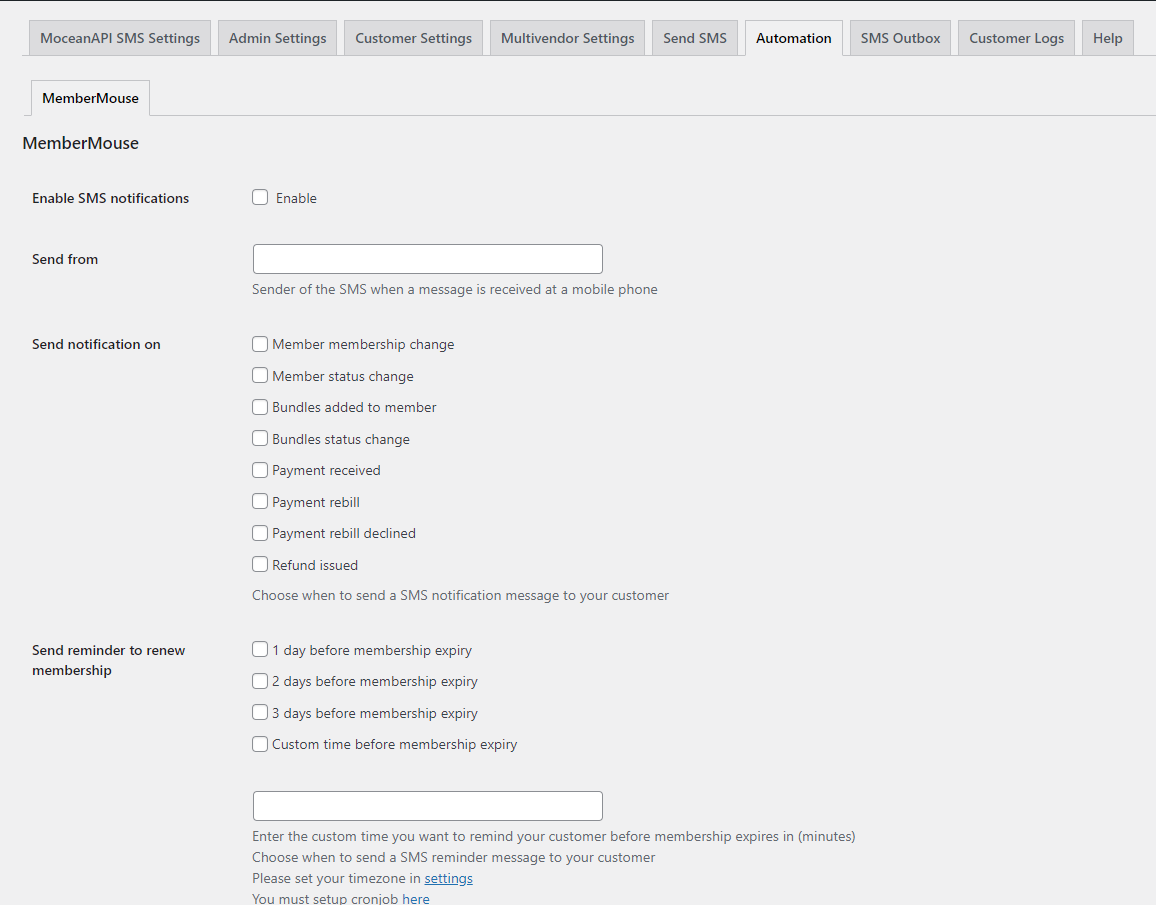Screen dimensions: 1156x905
Task: Check Member status change option
Action: 260,376
